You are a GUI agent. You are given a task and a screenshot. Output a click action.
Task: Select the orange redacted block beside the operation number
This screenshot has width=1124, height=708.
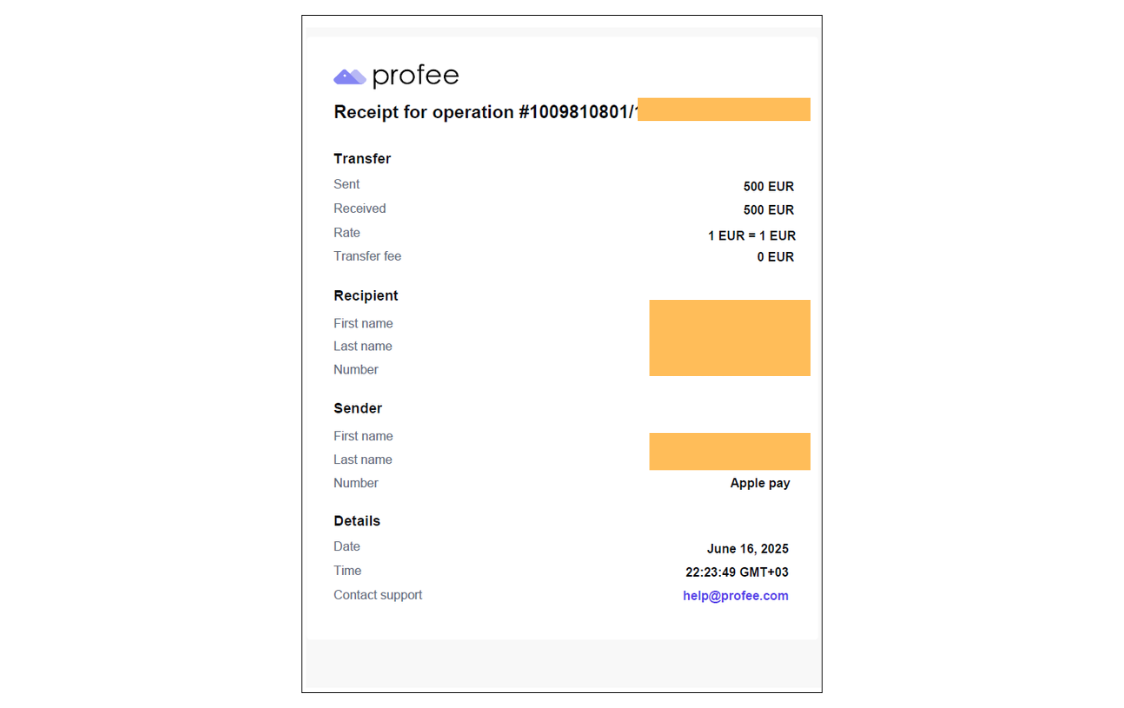(724, 110)
